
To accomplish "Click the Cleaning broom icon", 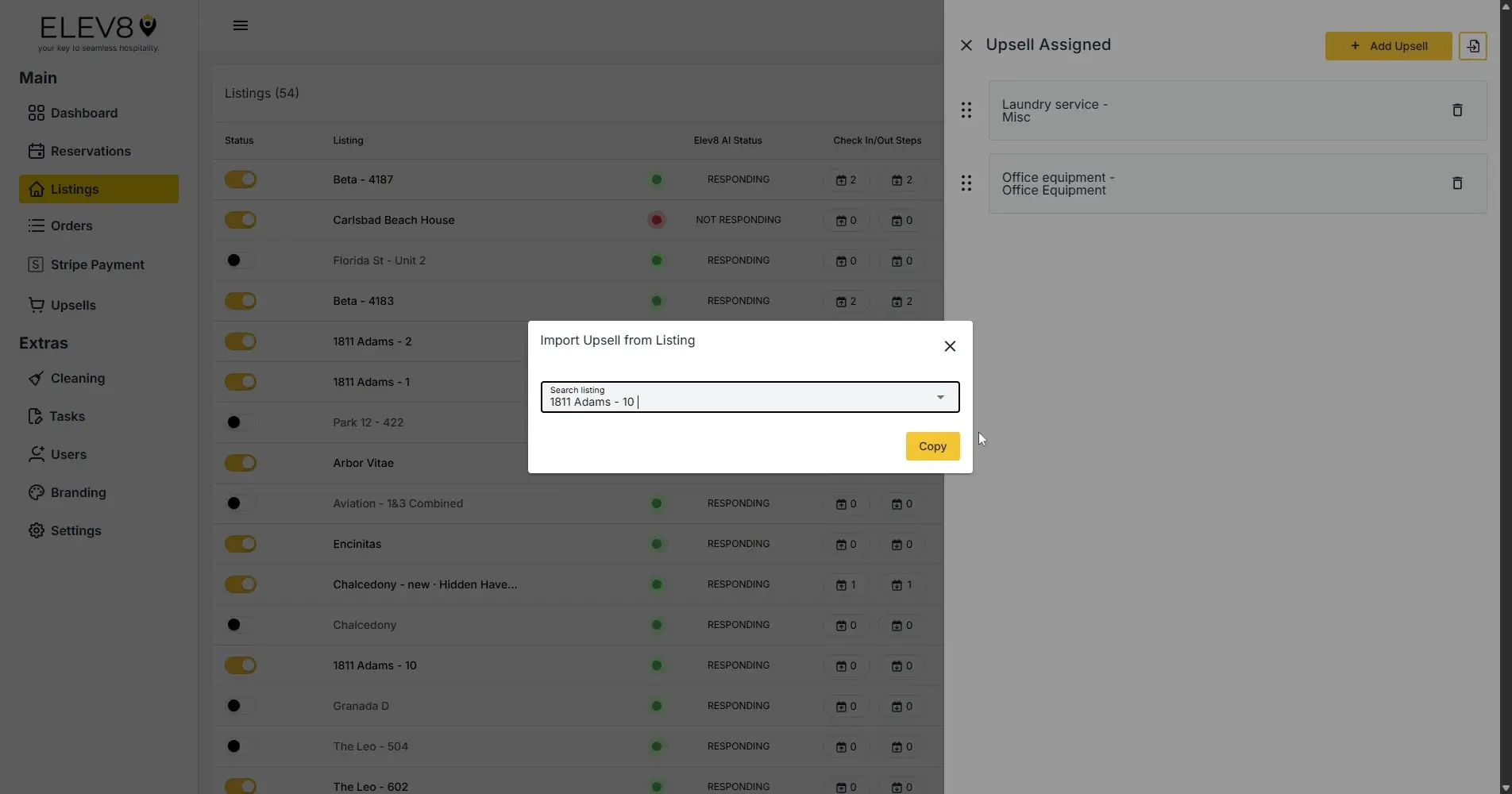I will coord(36,378).
